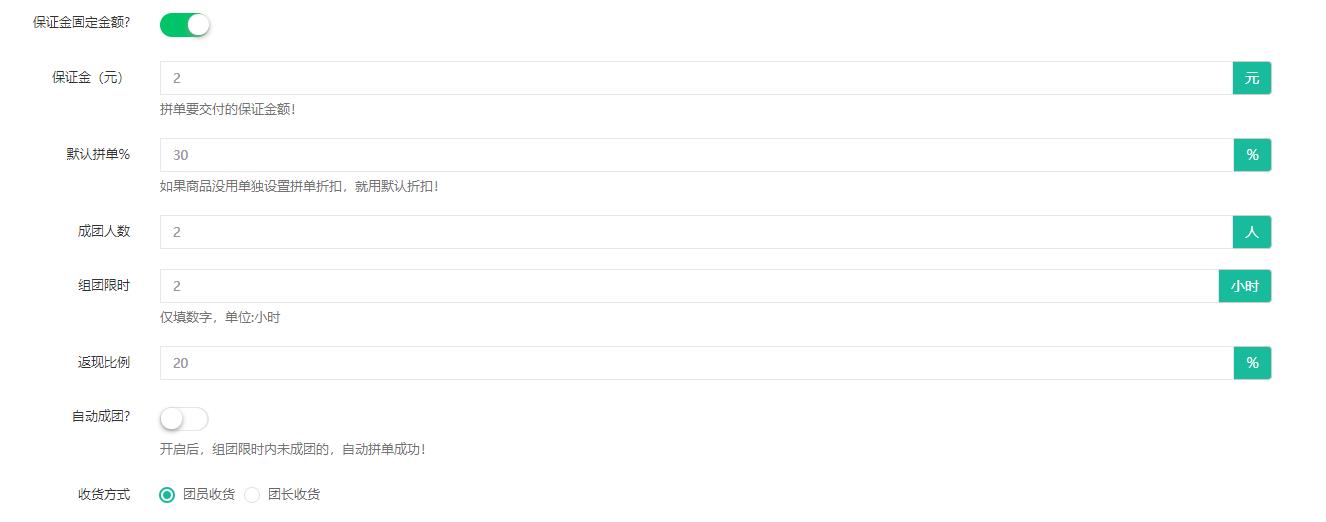Image resolution: width=1326 pixels, height=522 pixels.
Task: Edit the 组团限时 input field
Action: click(x=688, y=286)
